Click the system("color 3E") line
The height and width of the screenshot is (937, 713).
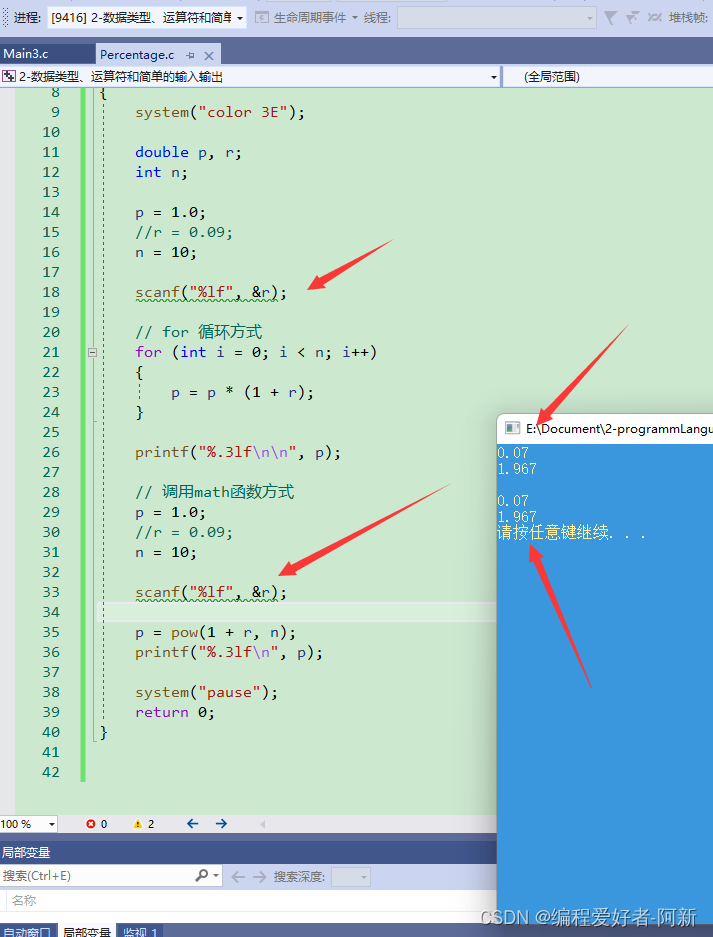point(220,112)
